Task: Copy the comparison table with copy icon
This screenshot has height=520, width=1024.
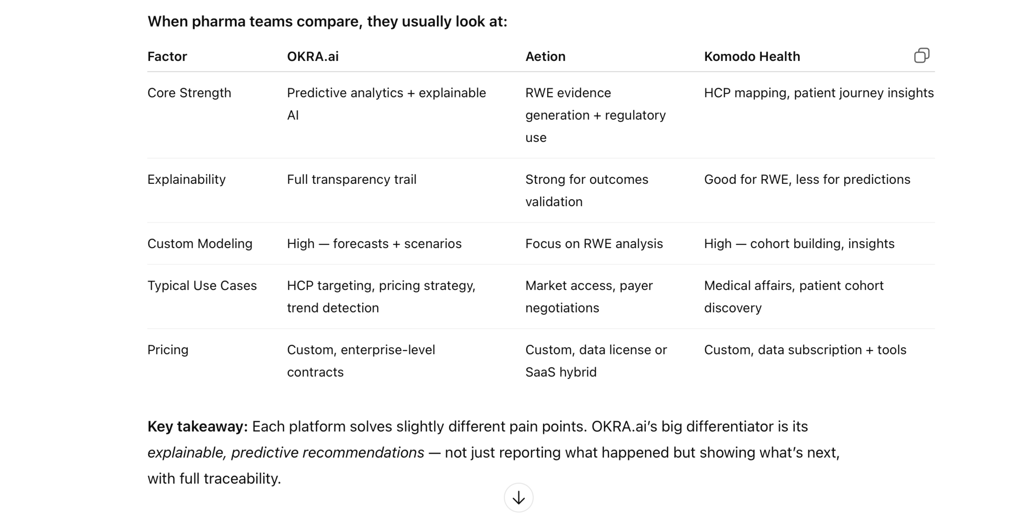Action: 921,56
